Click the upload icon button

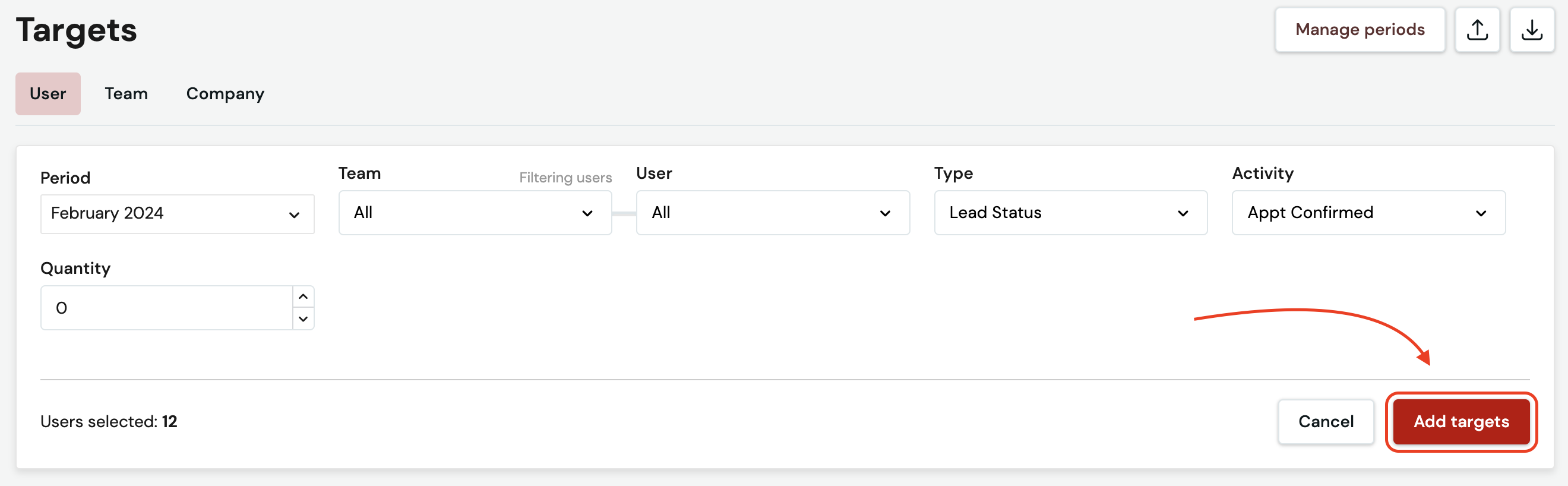(x=1477, y=30)
